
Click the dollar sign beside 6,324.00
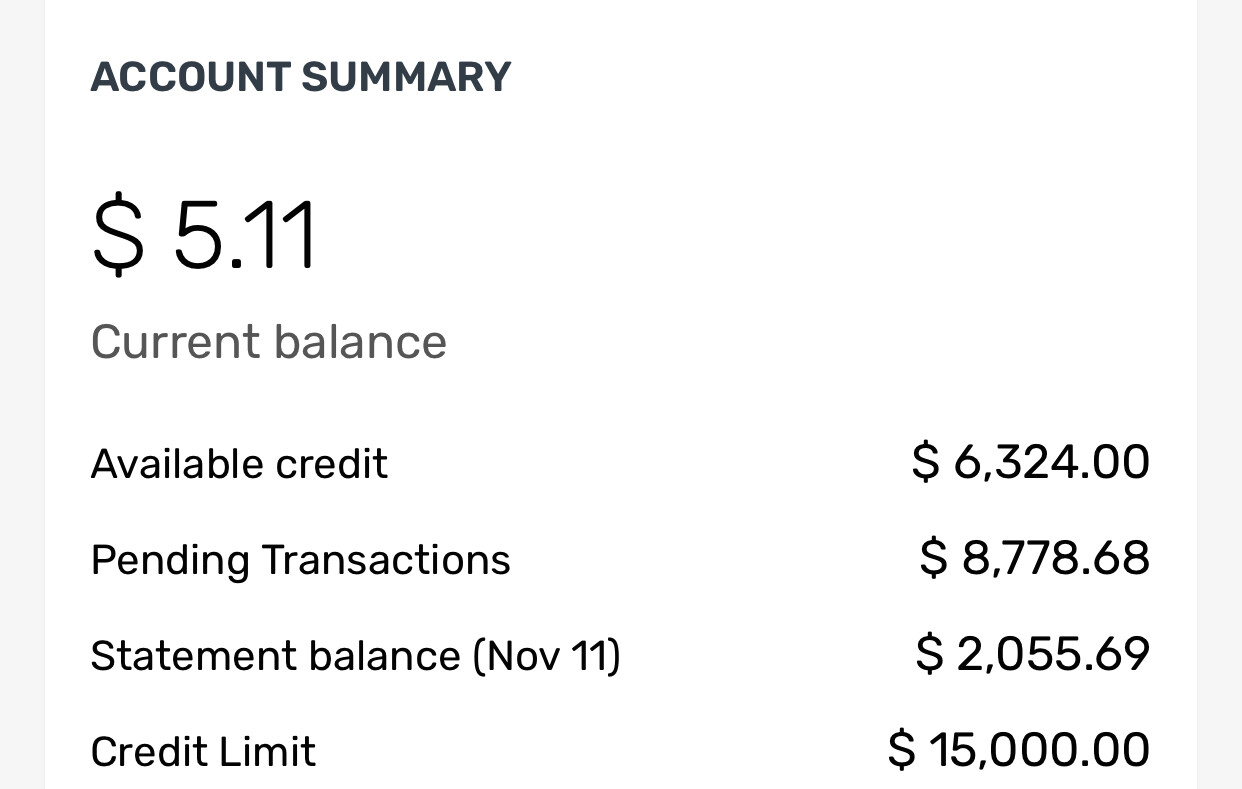(926, 462)
